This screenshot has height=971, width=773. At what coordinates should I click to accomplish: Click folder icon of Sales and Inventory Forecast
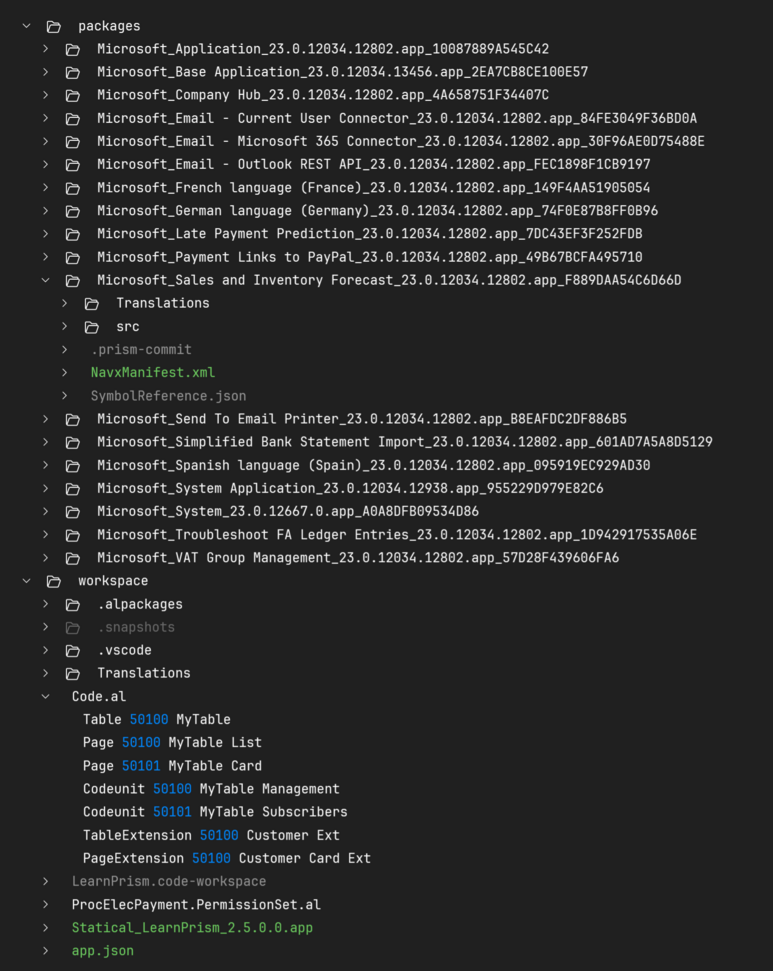pyautogui.click(x=73, y=281)
